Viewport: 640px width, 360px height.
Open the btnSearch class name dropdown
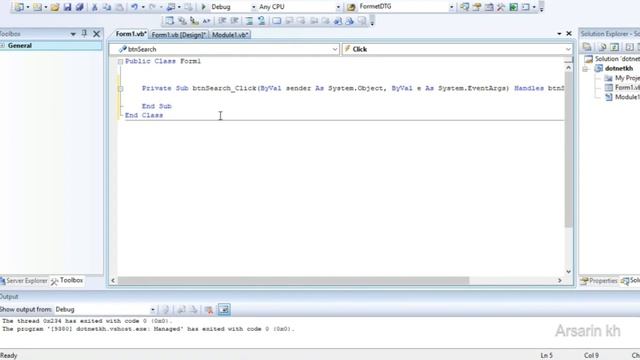335,49
